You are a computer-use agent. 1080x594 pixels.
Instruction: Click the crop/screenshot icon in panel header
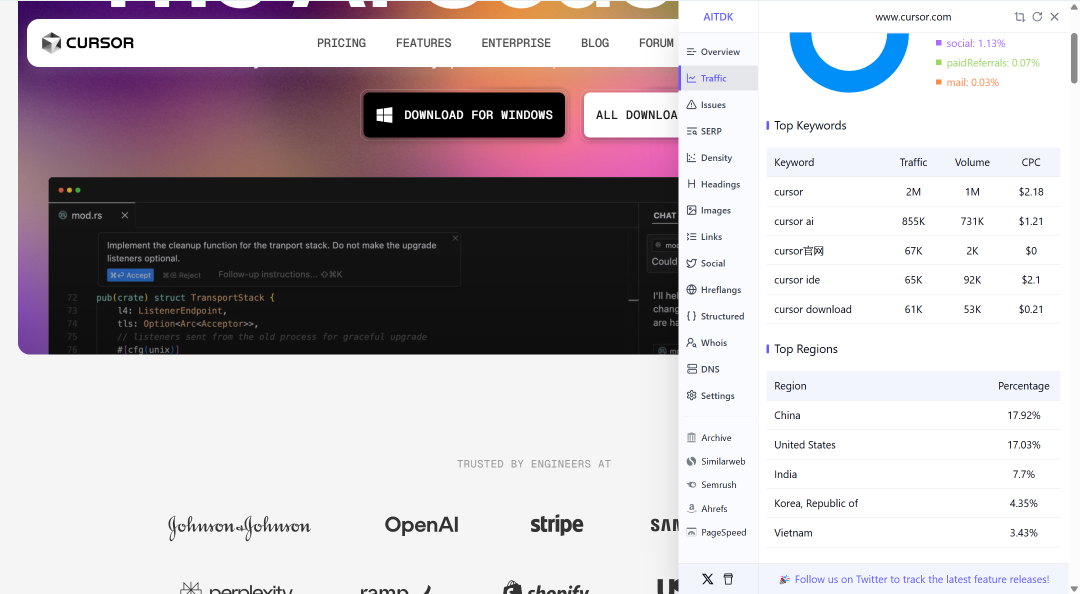[x=1019, y=17]
